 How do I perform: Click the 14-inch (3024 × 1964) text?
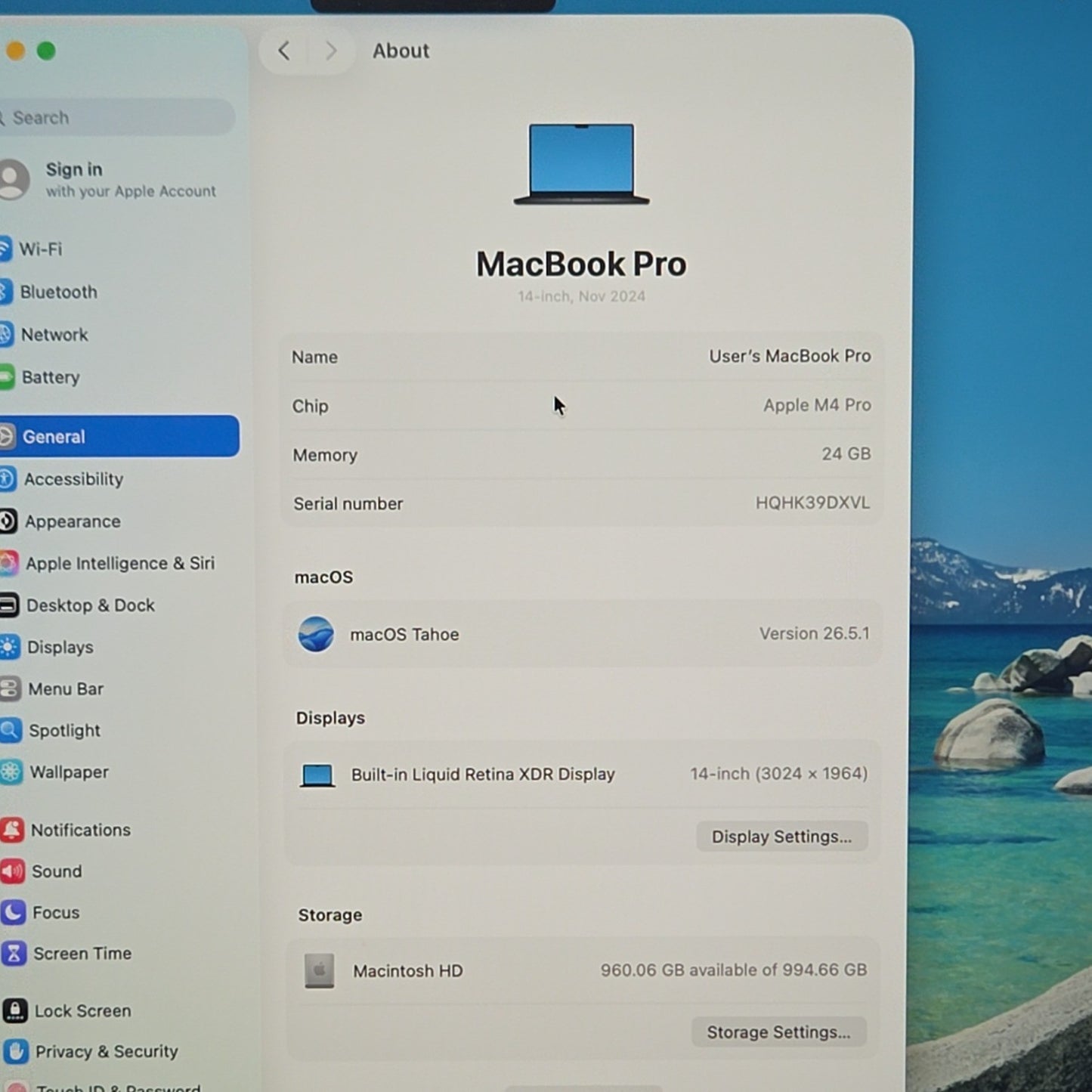(x=778, y=774)
